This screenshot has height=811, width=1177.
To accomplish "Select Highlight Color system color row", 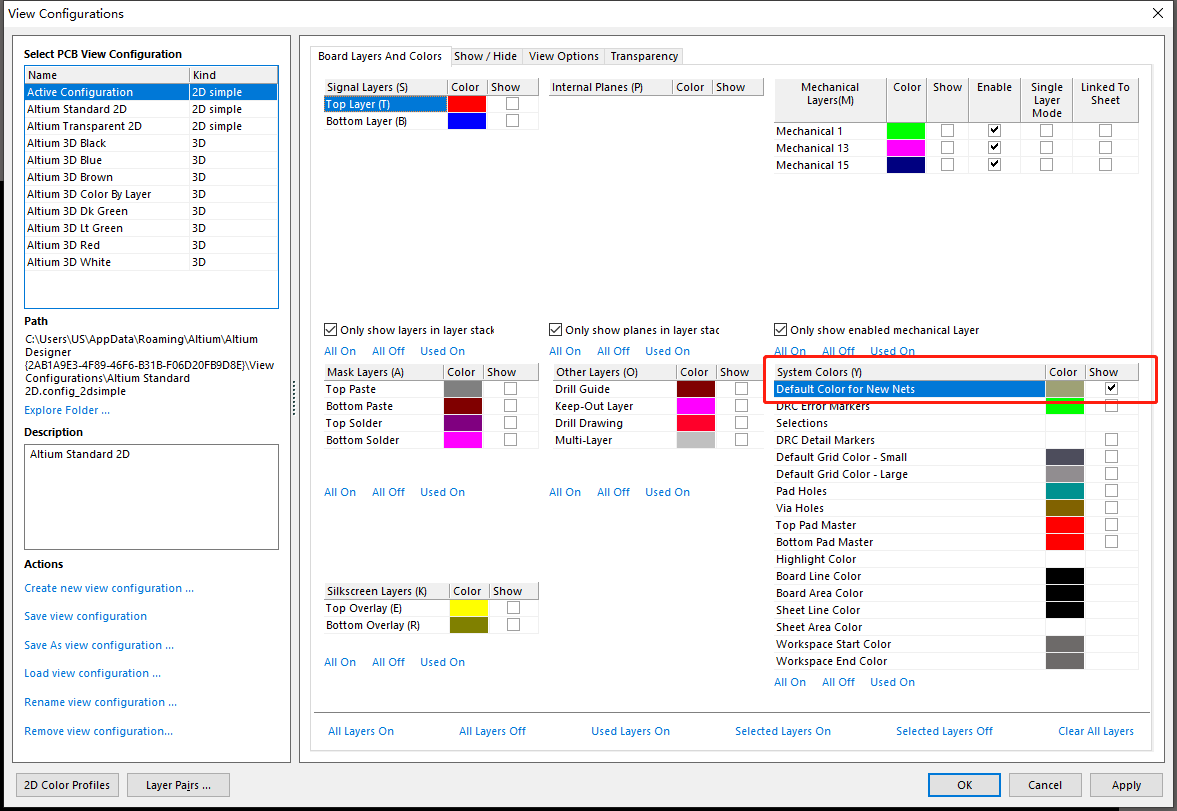I will [956, 559].
